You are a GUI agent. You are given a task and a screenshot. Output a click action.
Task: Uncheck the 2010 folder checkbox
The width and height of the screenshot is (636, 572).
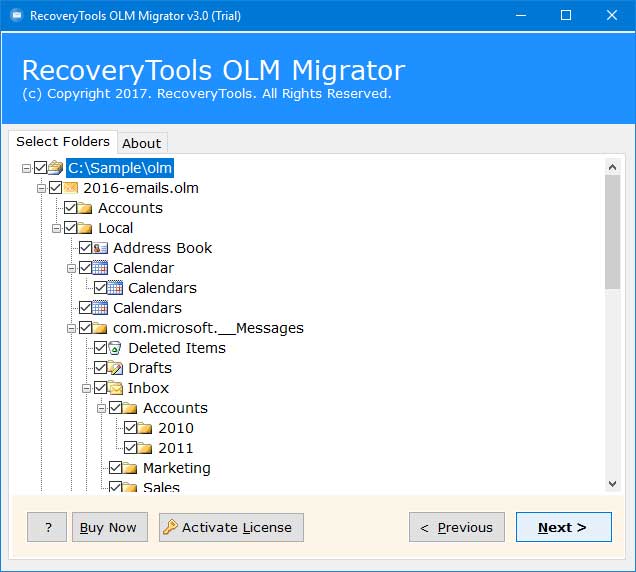tap(130, 428)
